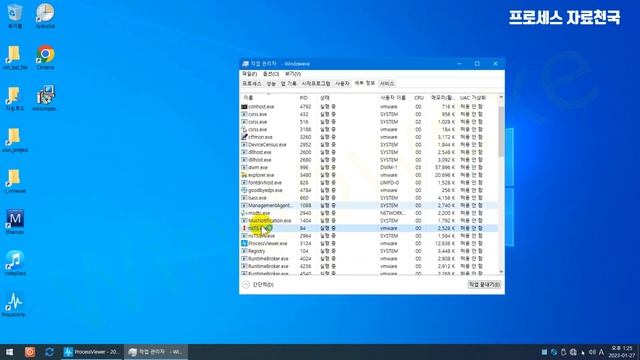640x360 pixels.
Task: Select the ctfmon.exe row
Action: pyautogui.click(x=369, y=137)
